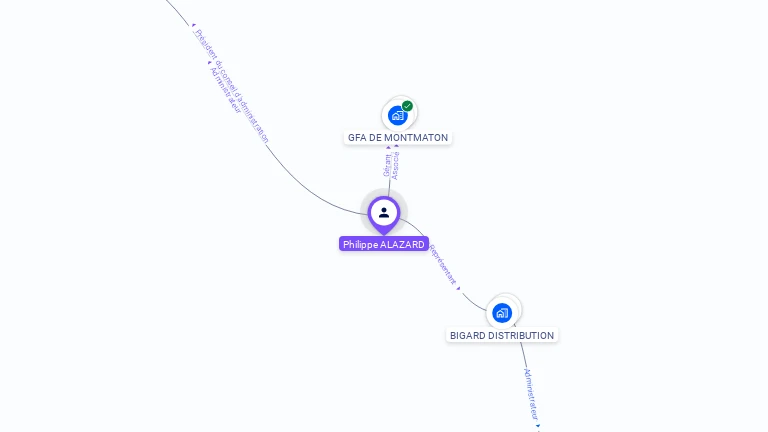Click the arrowhead beside the Représentant label

point(458,288)
